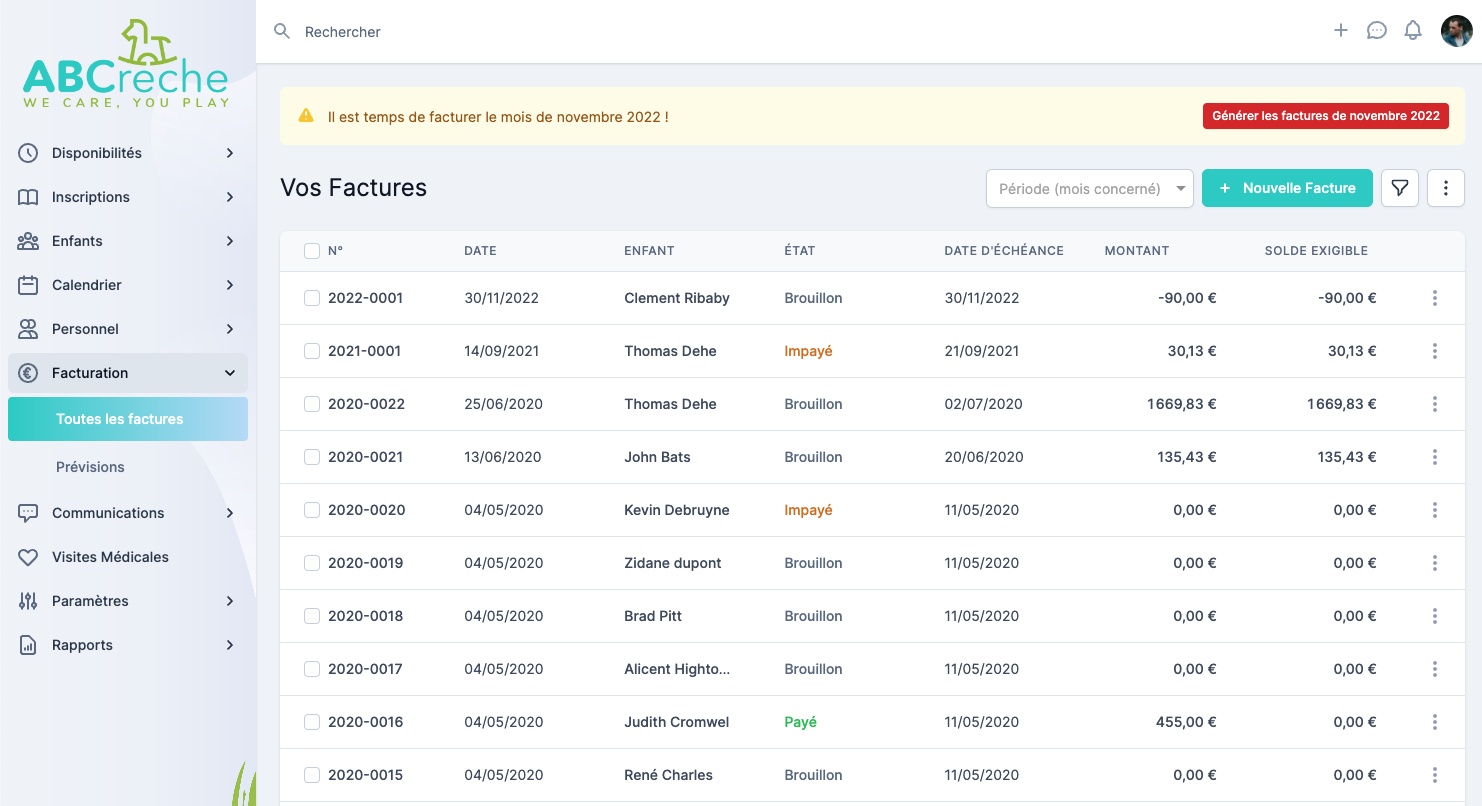Open the kebab menu beside Nouvelle Facture

tap(1446, 188)
